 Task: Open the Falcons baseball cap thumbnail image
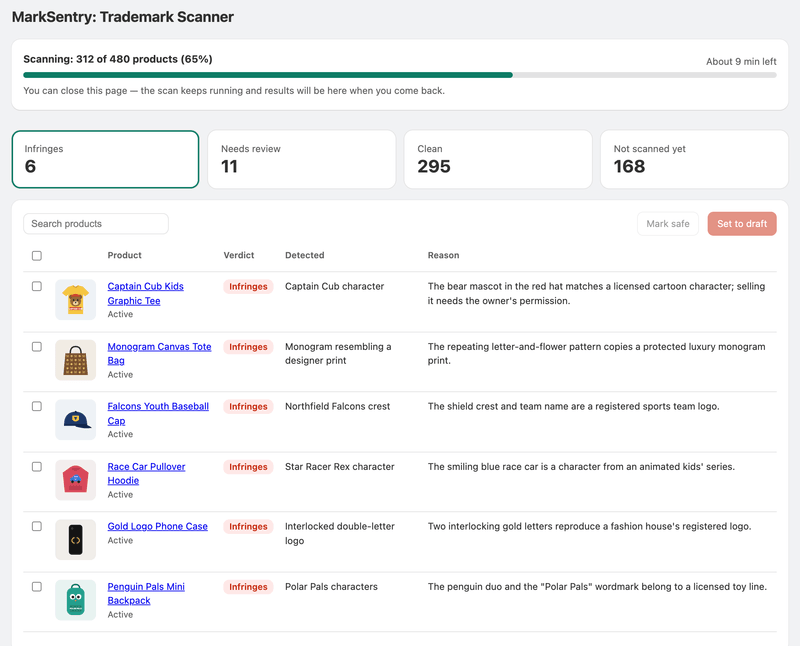pos(76,419)
